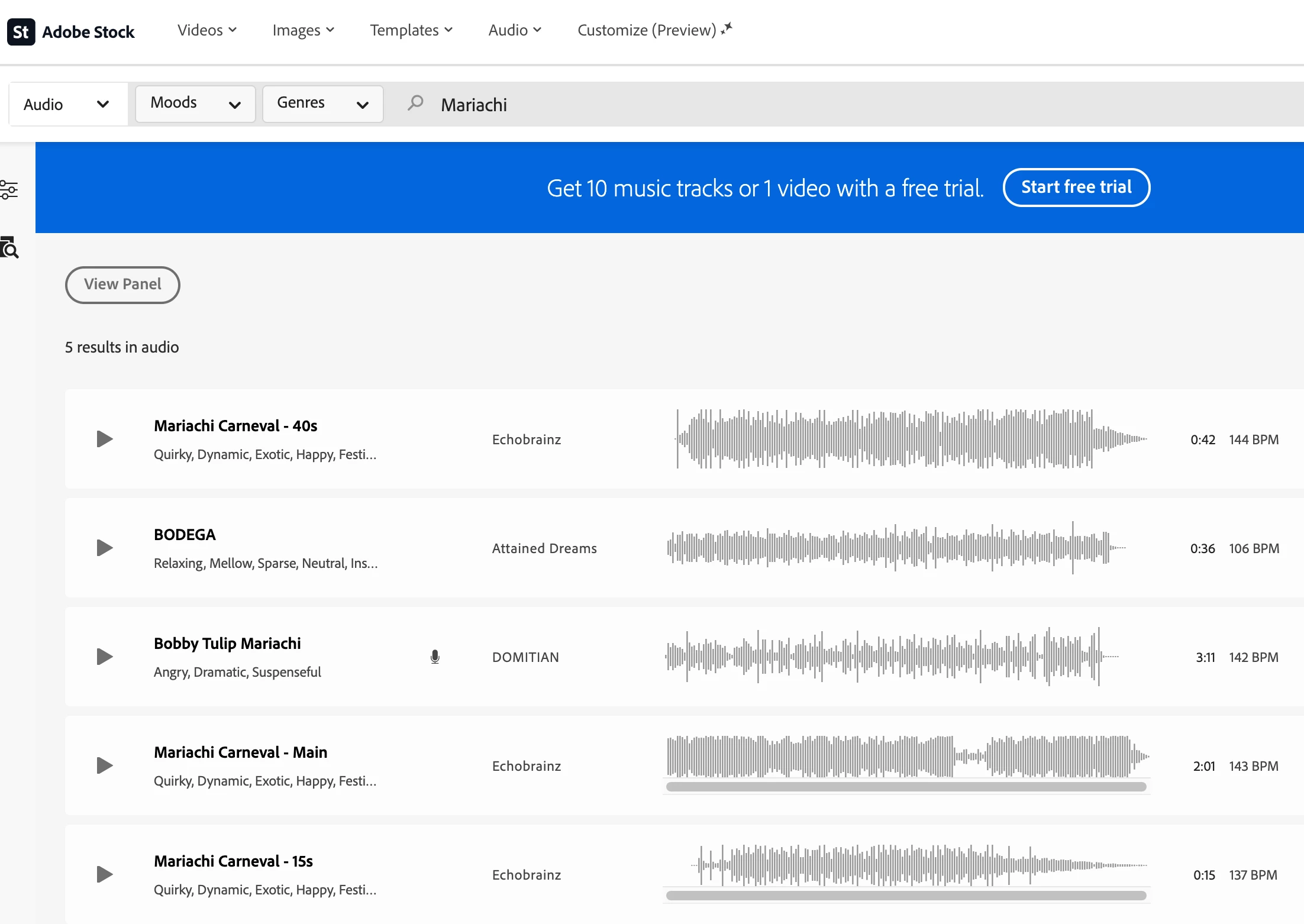Viewport: 1304px width, 924px height.
Task: Open the Mariachi Carneval - 40s title
Action: click(x=235, y=426)
